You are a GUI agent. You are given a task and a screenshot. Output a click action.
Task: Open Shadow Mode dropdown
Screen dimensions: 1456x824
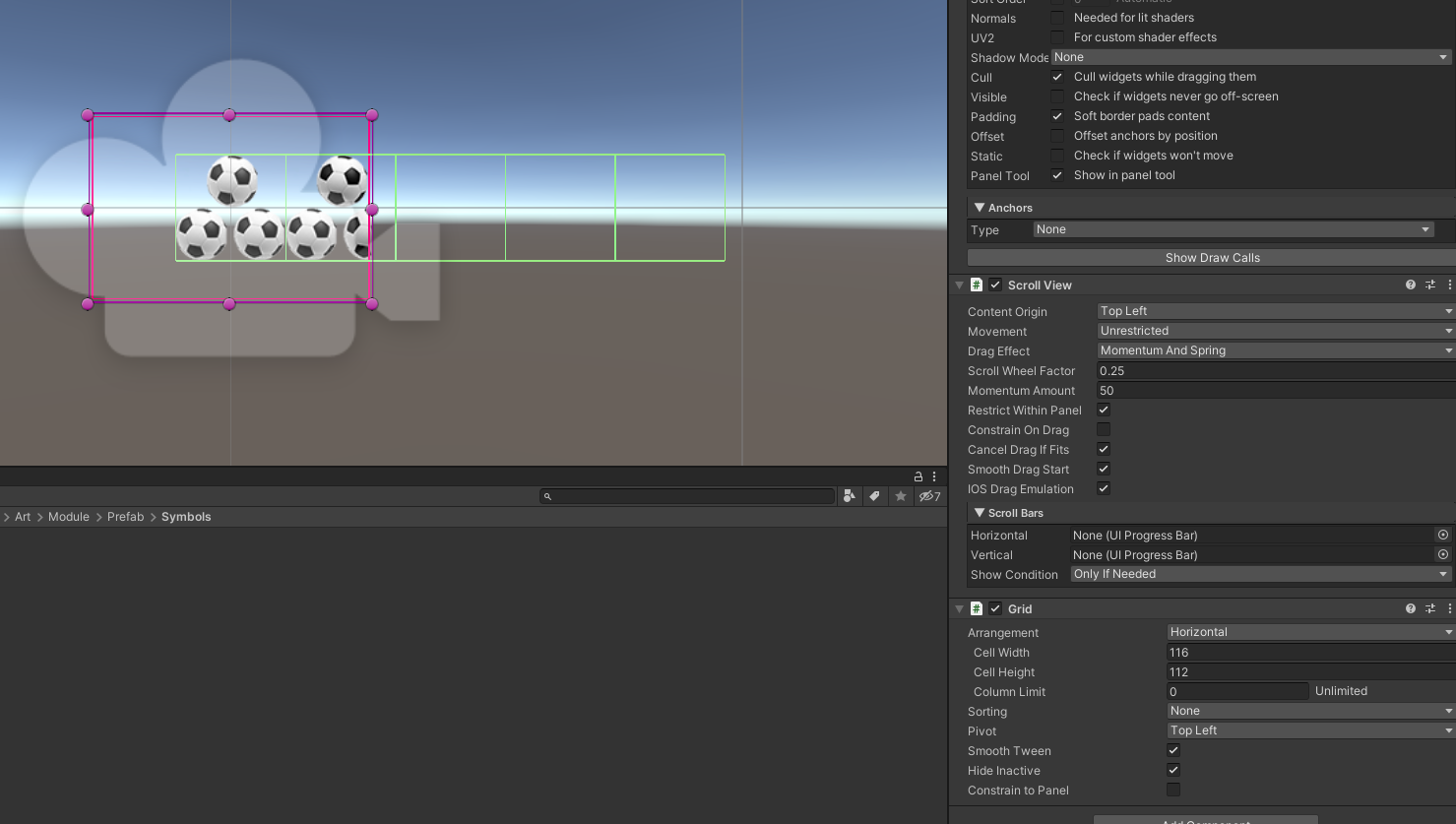1251,57
